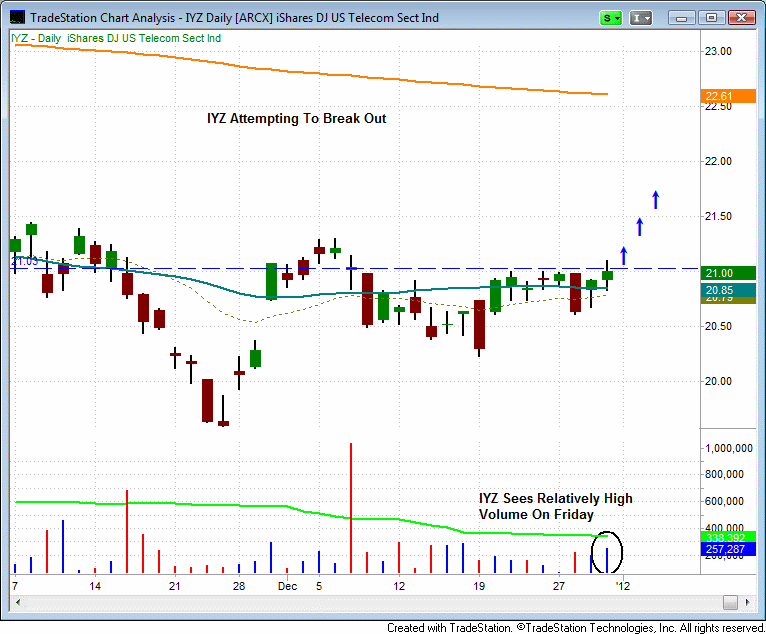Click the 22.00 price axis label

(x=718, y=161)
